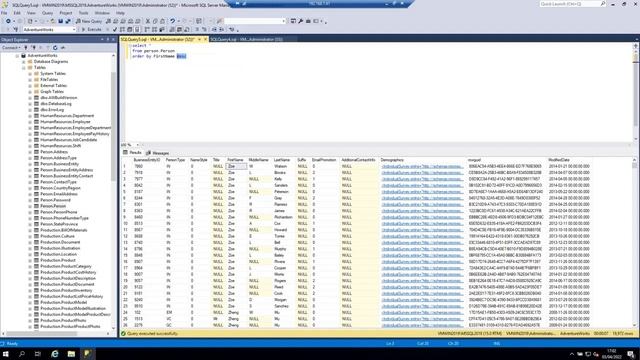Expand the System Tables folder
The width and height of the screenshot is (640, 360).
tap(30, 73)
